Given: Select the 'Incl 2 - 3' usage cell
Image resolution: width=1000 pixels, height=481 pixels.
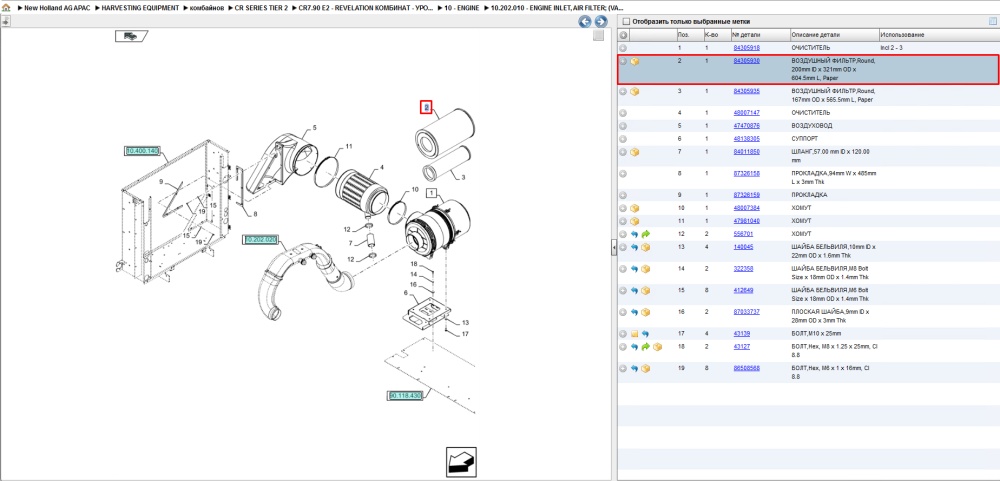Looking at the screenshot, I should (x=891, y=48).
